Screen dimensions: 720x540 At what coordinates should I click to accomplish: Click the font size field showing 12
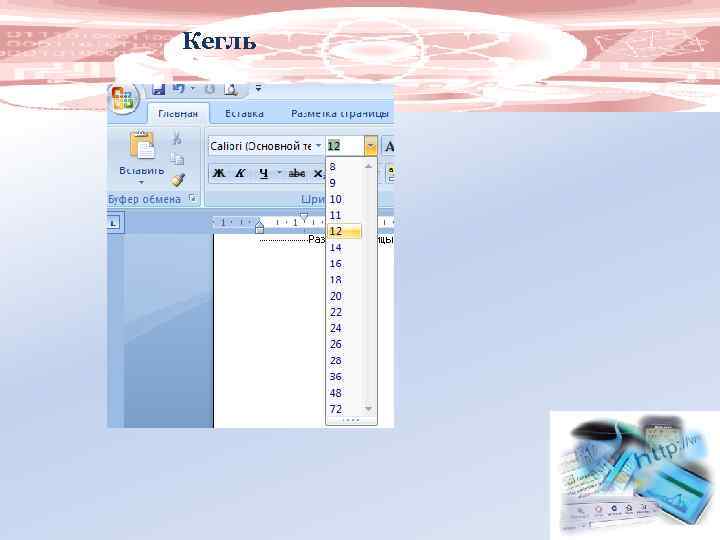(345, 146)
